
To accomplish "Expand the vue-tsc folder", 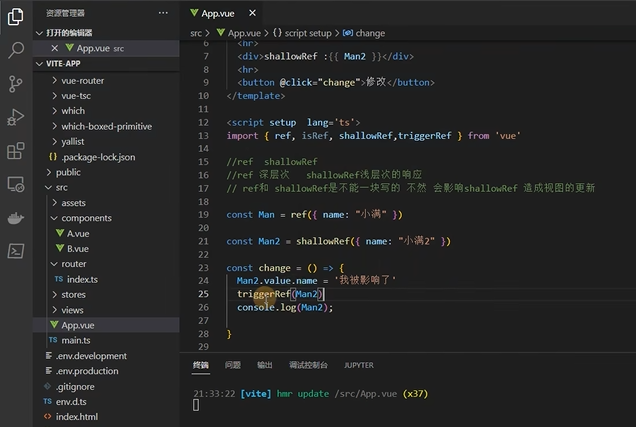I will (x=54, y=96).
